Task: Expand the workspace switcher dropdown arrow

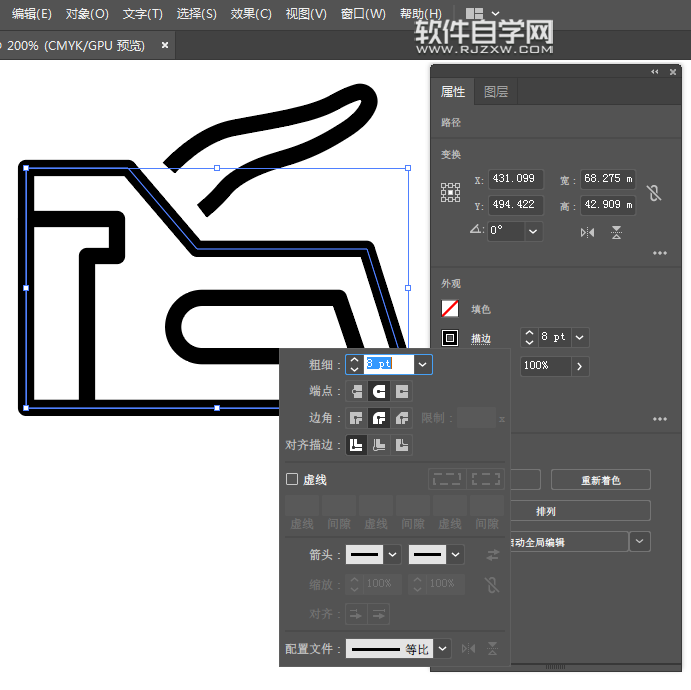Action: pyautogui.click(x=495, y=14)
